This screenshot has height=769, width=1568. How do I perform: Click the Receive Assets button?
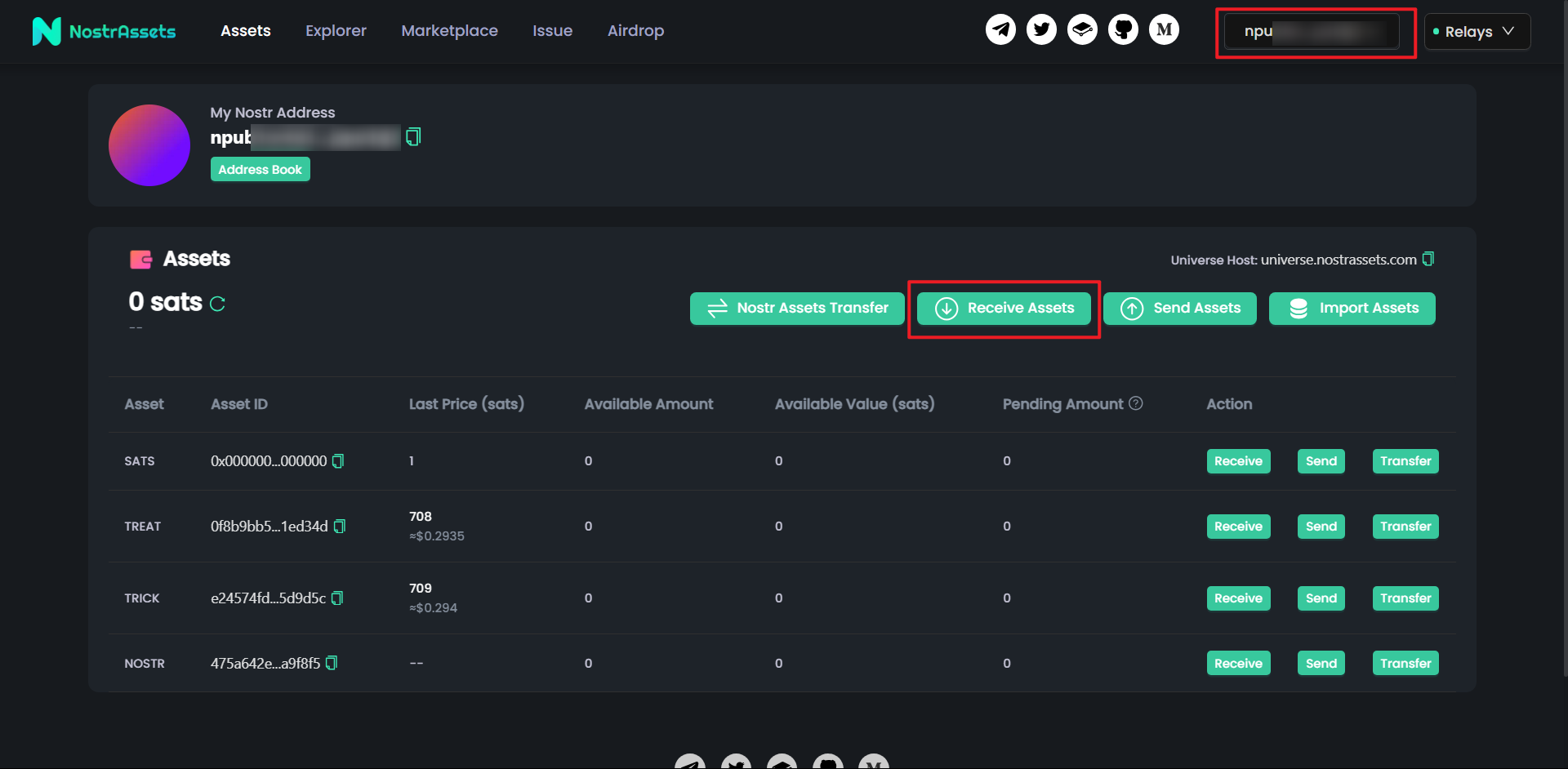point(1004,309)
